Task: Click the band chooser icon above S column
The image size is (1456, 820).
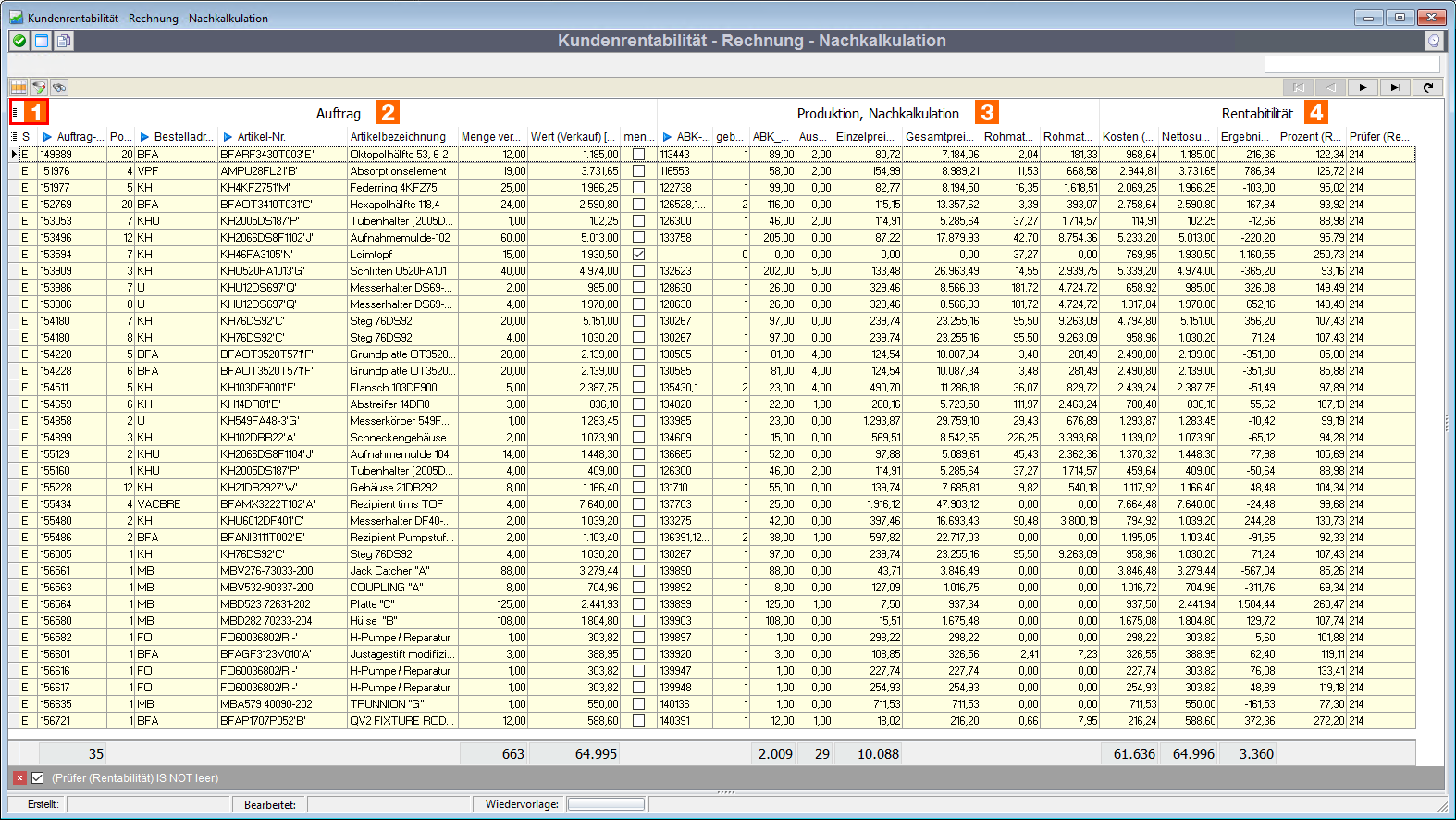Action: point(15,113)
